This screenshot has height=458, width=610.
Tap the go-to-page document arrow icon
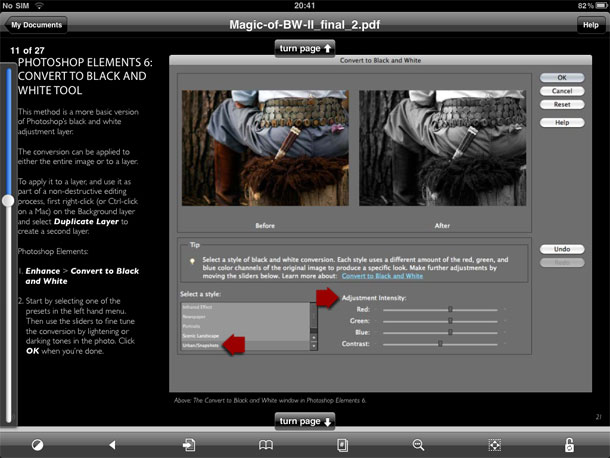pos(189,445)
